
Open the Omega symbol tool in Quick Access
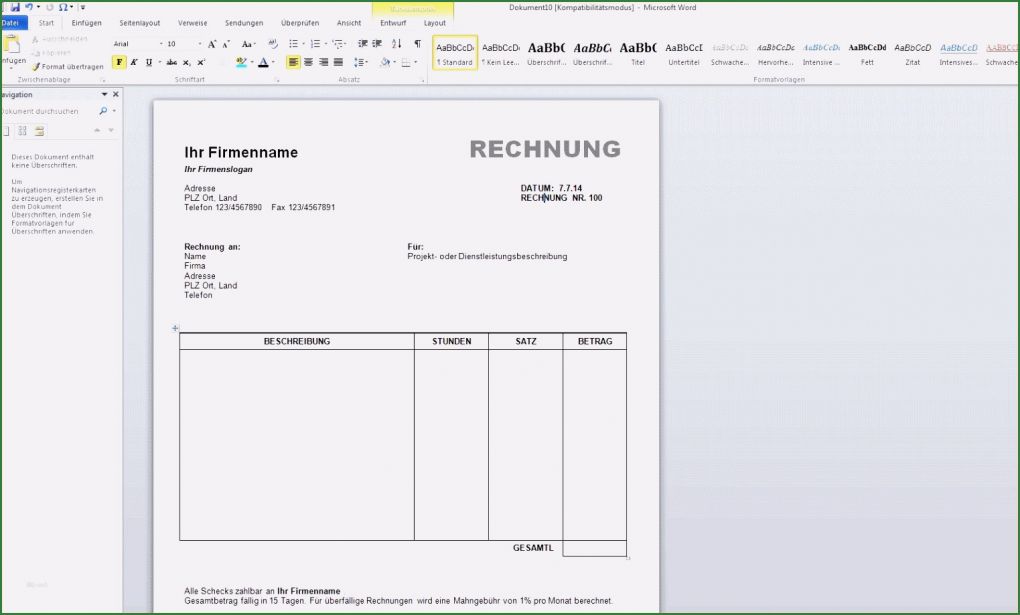click(x=64, y=6)
